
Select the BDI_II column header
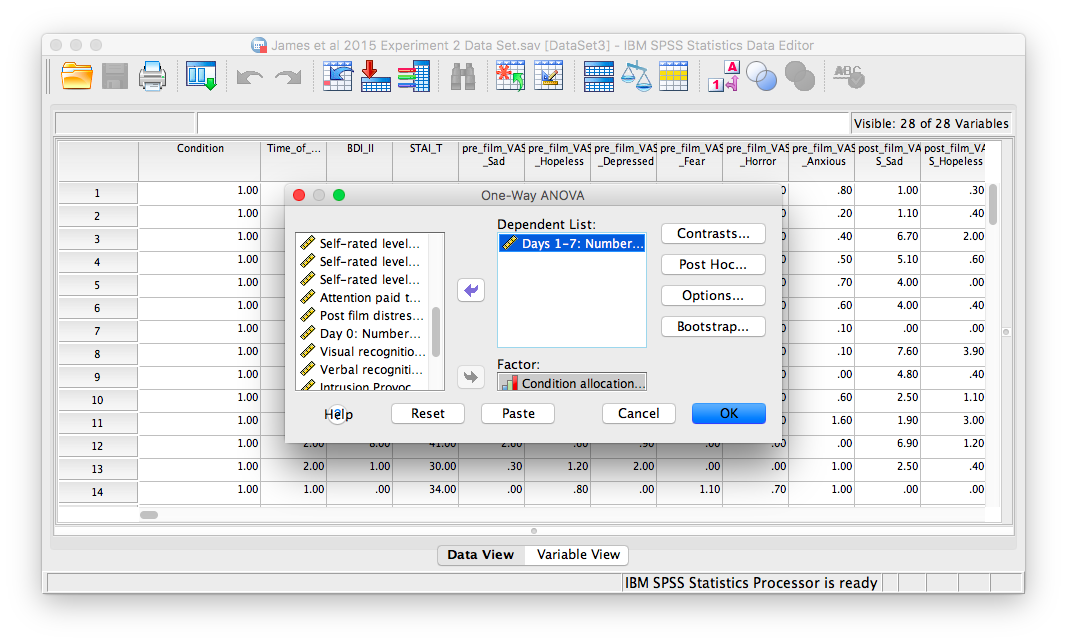coord(360,161)
